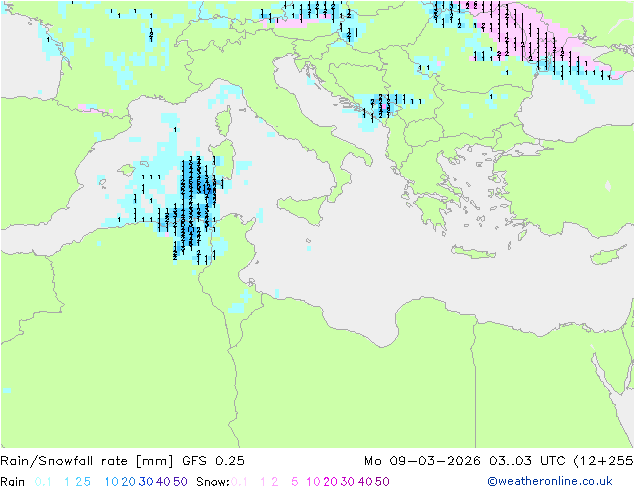The height and width of the screenshot is (490, 634).
Task: Select the 'Rain/Snowfall rate [mm]' title text
Action: (87, 461)
